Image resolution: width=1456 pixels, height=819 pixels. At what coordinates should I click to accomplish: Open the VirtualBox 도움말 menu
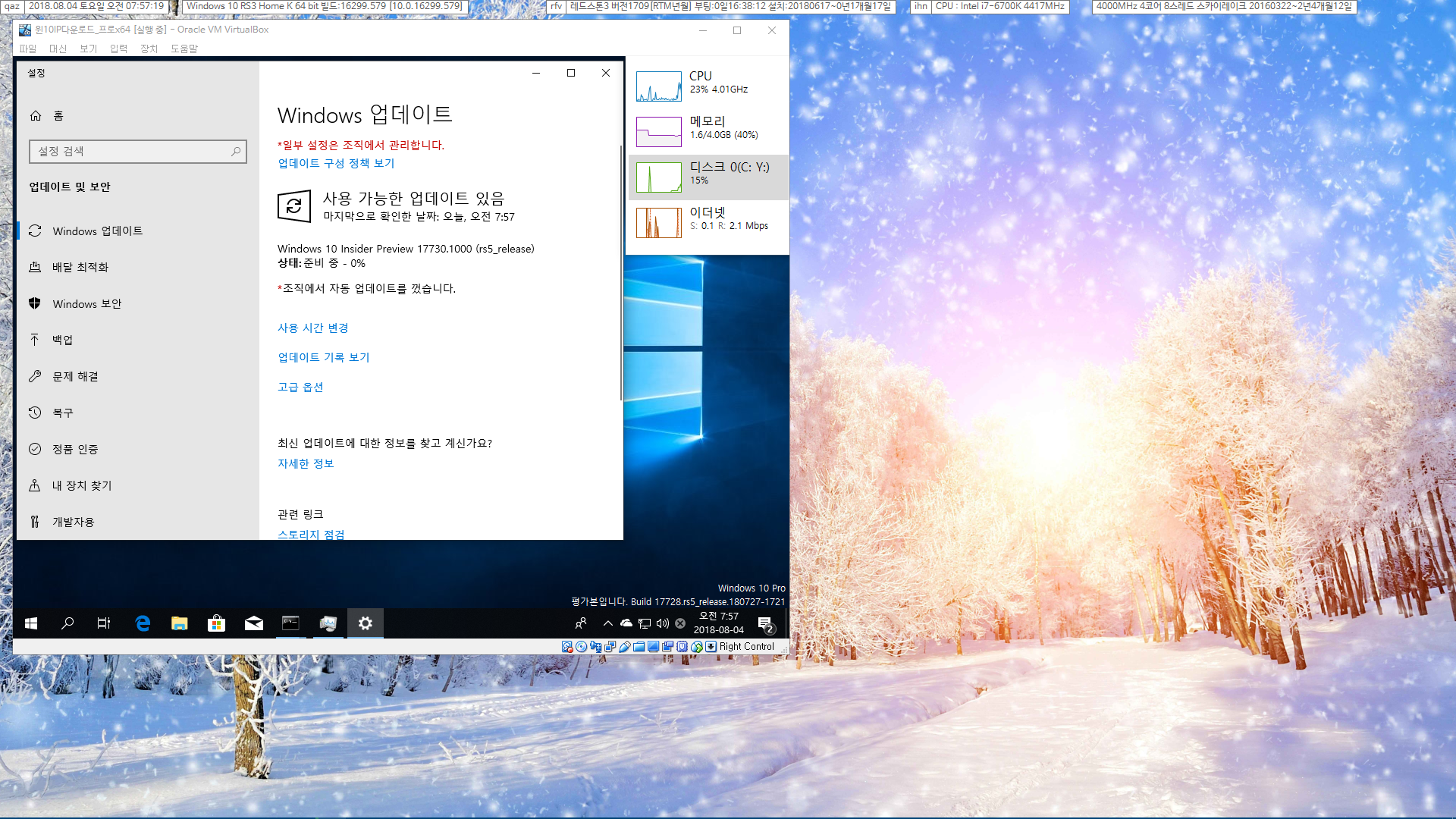pyautogui.click(x=184, y=49)
